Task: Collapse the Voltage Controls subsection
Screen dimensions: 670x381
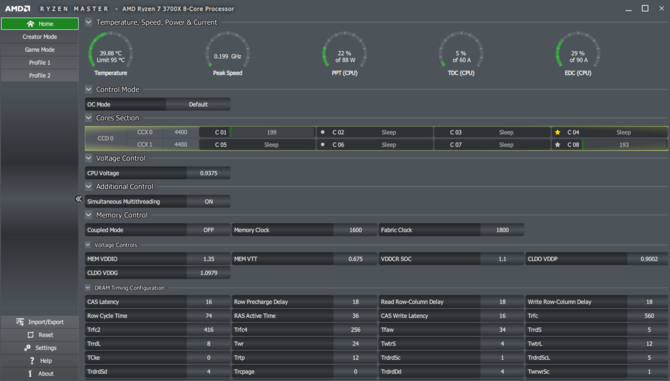Action: 88,245
